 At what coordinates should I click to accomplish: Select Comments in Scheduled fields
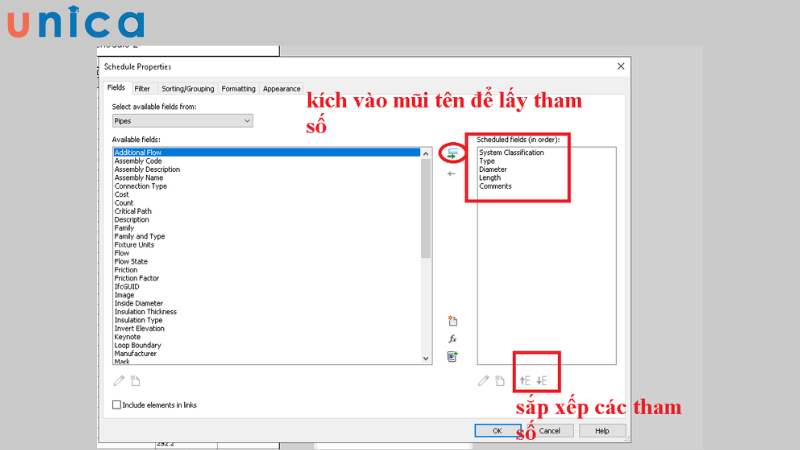pyautogui.click(x=495, y=186)
